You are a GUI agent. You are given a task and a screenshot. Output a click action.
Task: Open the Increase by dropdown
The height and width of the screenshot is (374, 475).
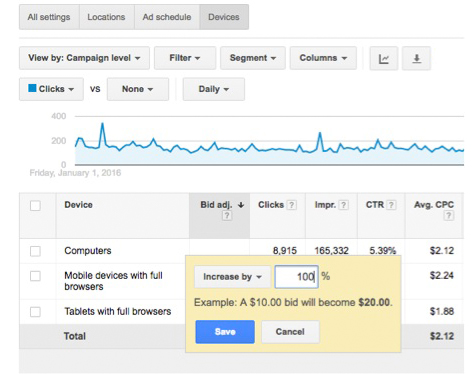(x=233, y=277)
